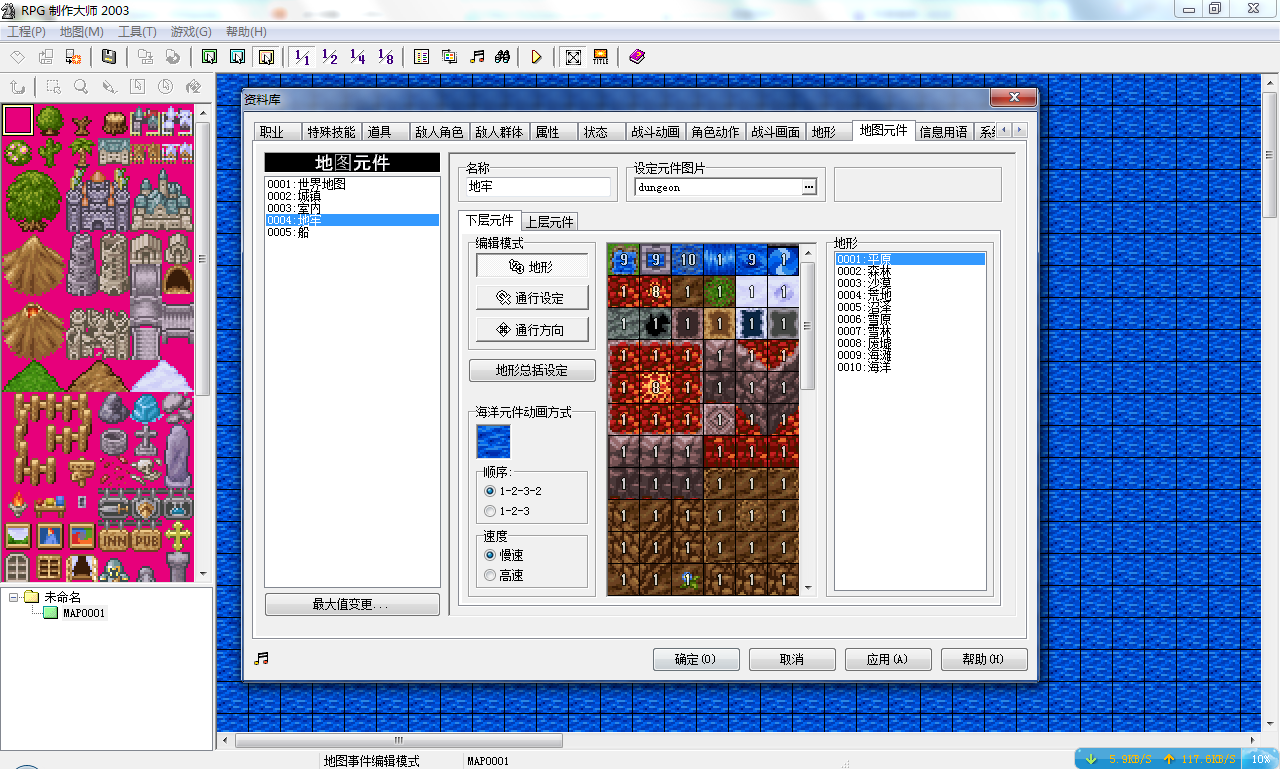
Task: Toggle the title screen icon
Action: (601, 56)
